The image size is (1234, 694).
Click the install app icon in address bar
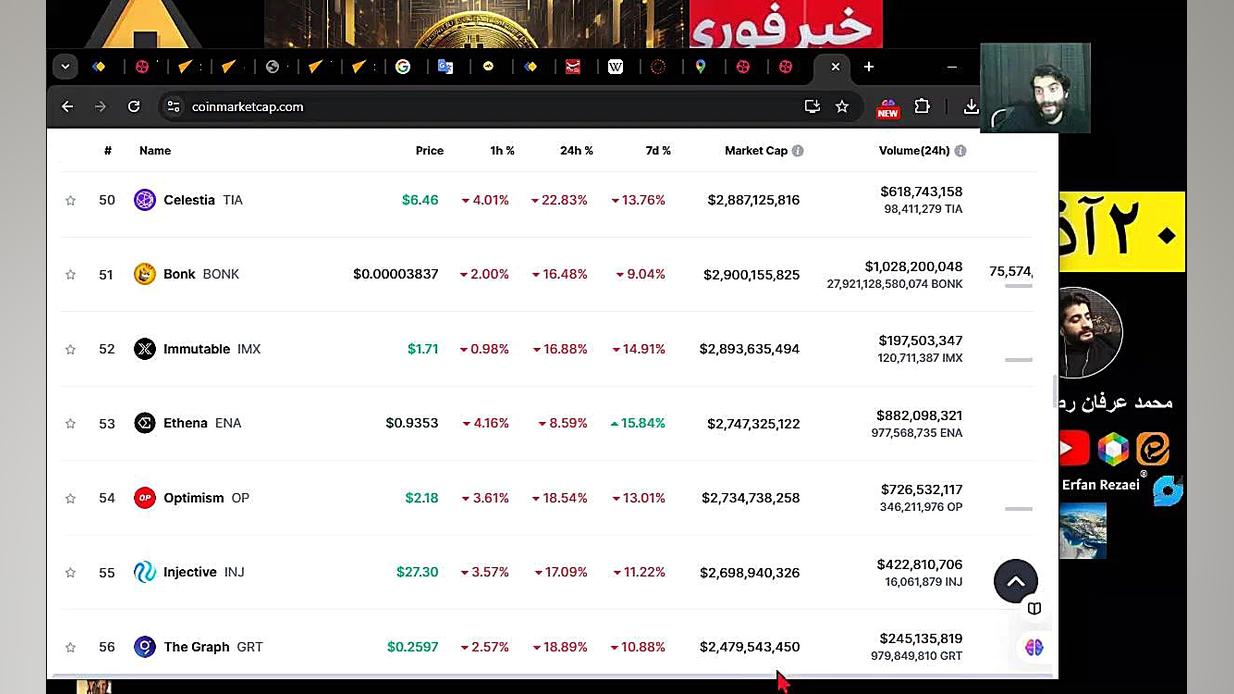812,107
